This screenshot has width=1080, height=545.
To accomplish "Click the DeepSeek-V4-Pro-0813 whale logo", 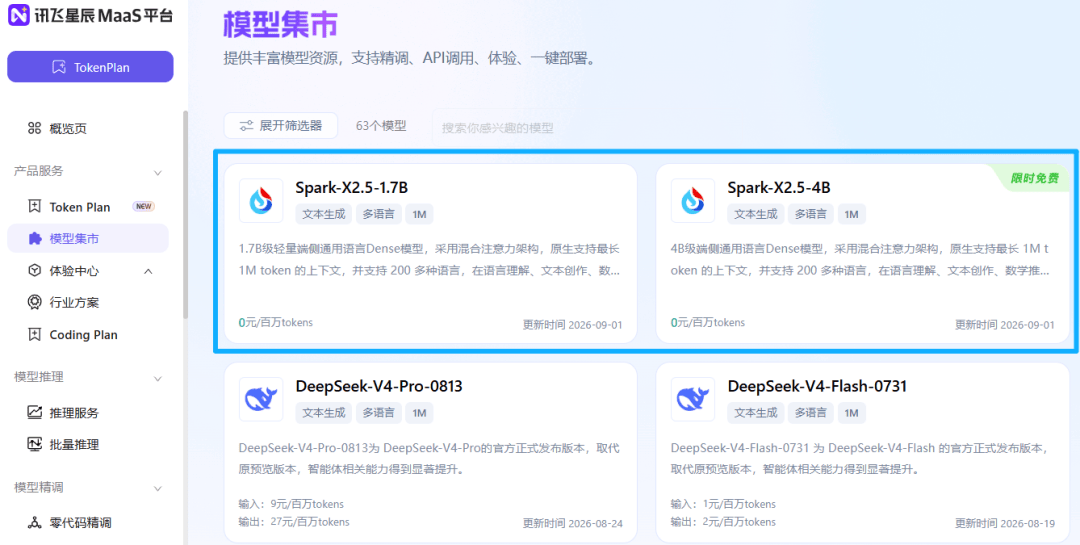I will pyautogui.click(x=261, y=399).
